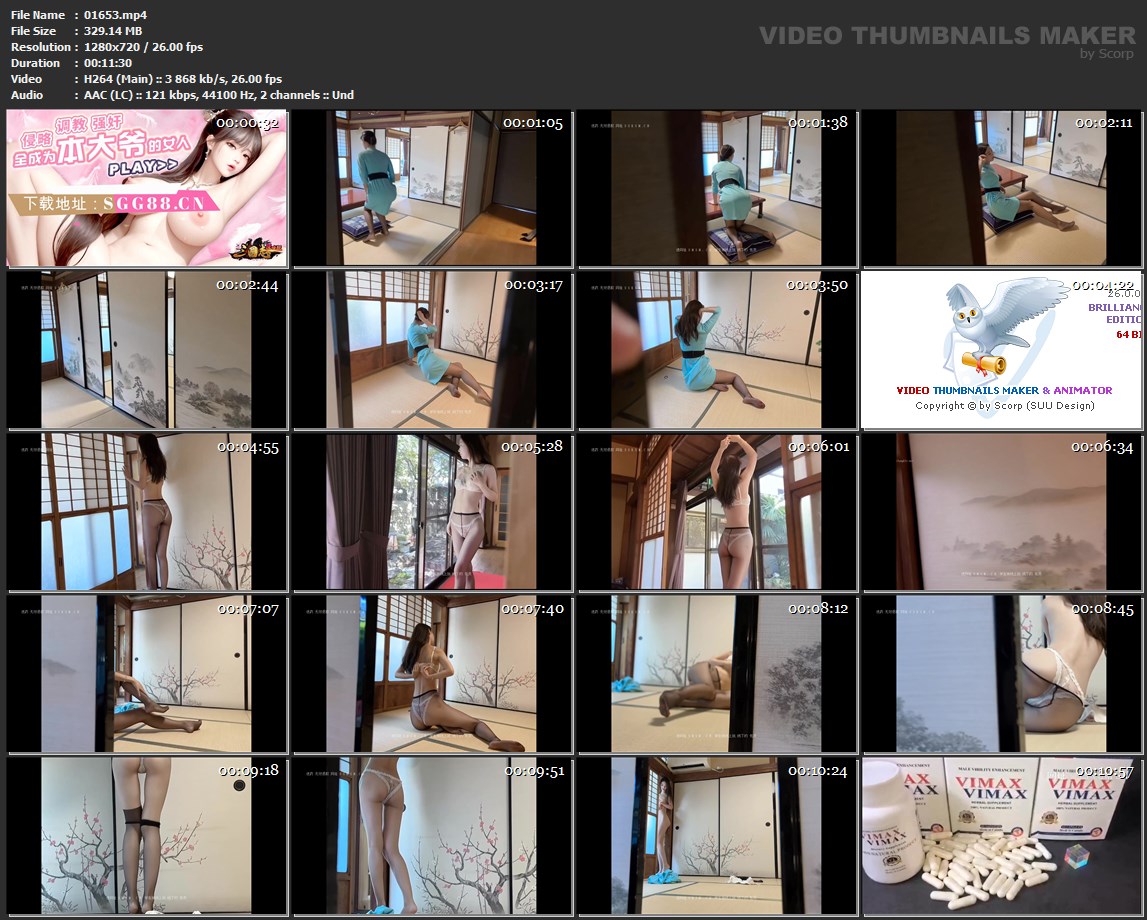Viewport: 1147px width, 920px height.
Task: Open the thumbnail at 00:03:50
Action: [x=717, y=350]
